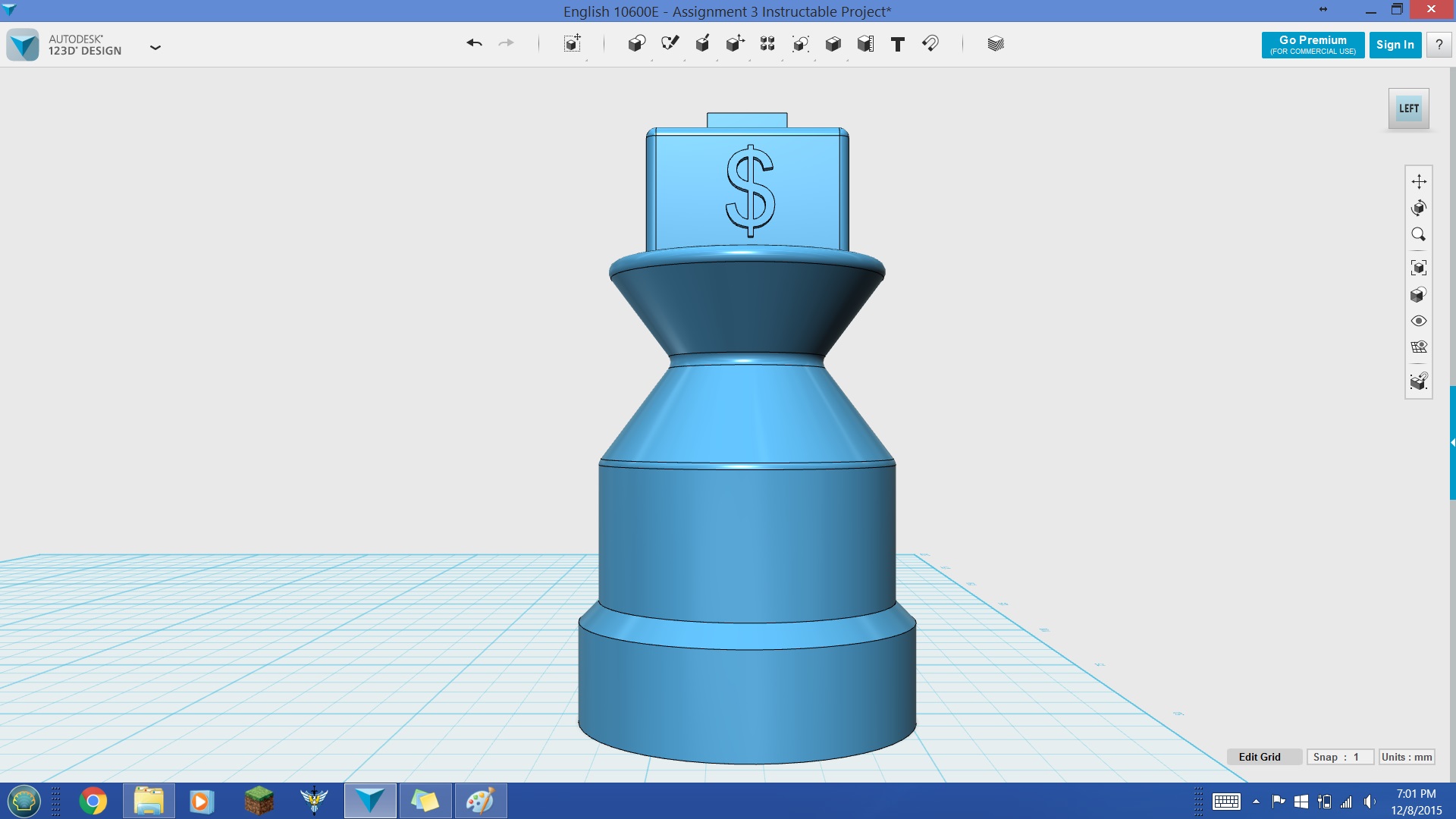Open the Construct tool menu
The width and height of the screenshot is (1456, 819).
(x=702, y=43)
